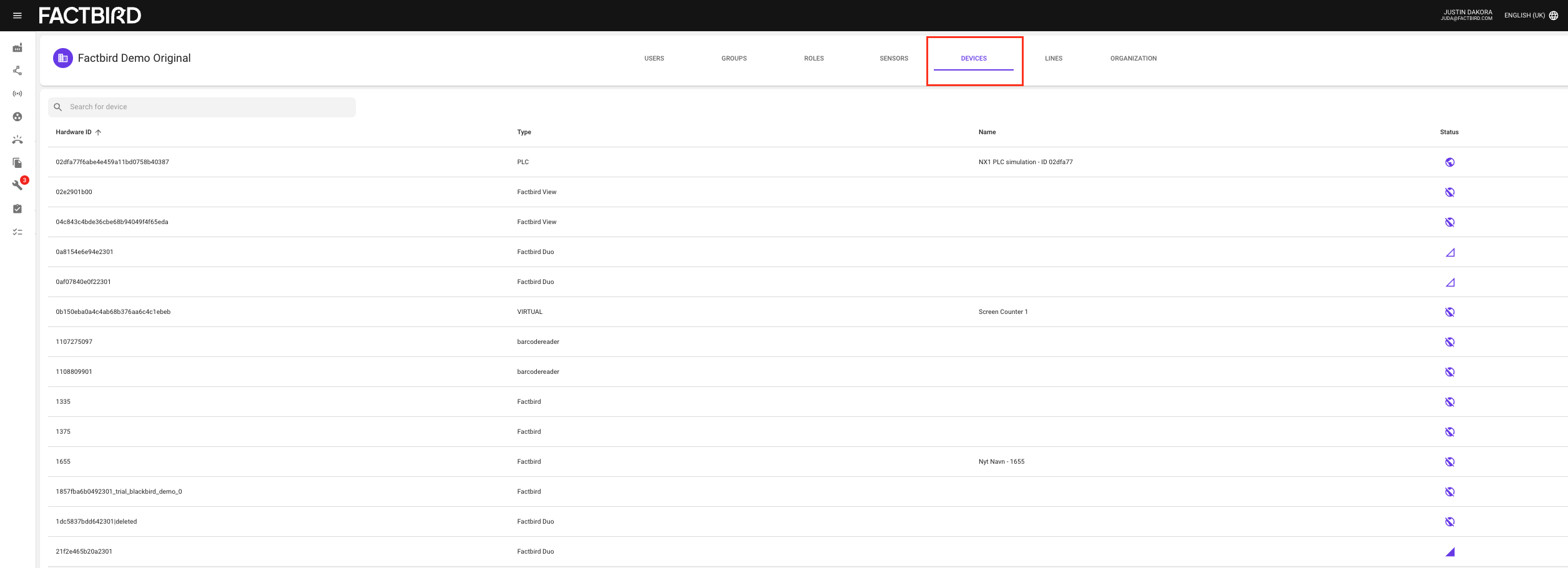
Task: Click Factbird Demo Original organization title
Action: click(x=134, y=58)
